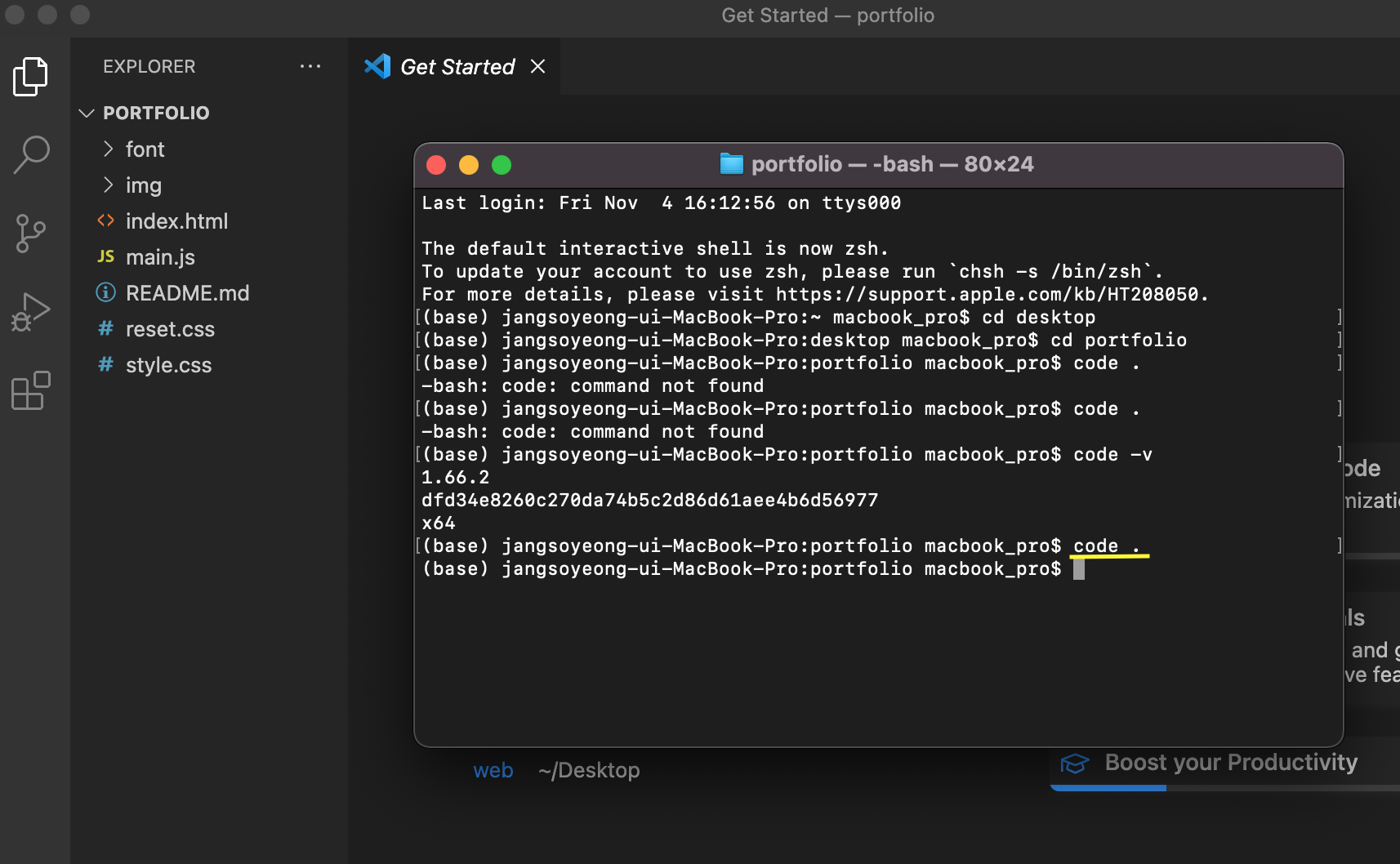Screen dimensions: 1400x864
Task: Open Explorer more actions ellipsis menu
Action: click(x=310, y=66)
